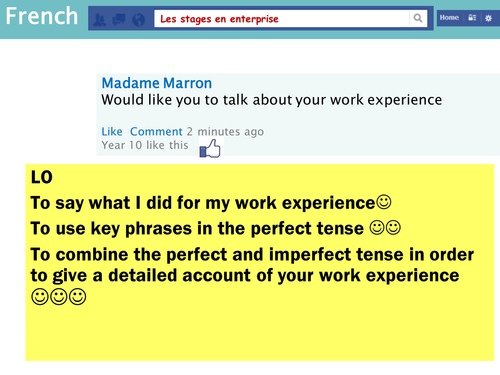Click the post text about work experience
This screenshot has height=375, width=500.
tap(272, 100)
